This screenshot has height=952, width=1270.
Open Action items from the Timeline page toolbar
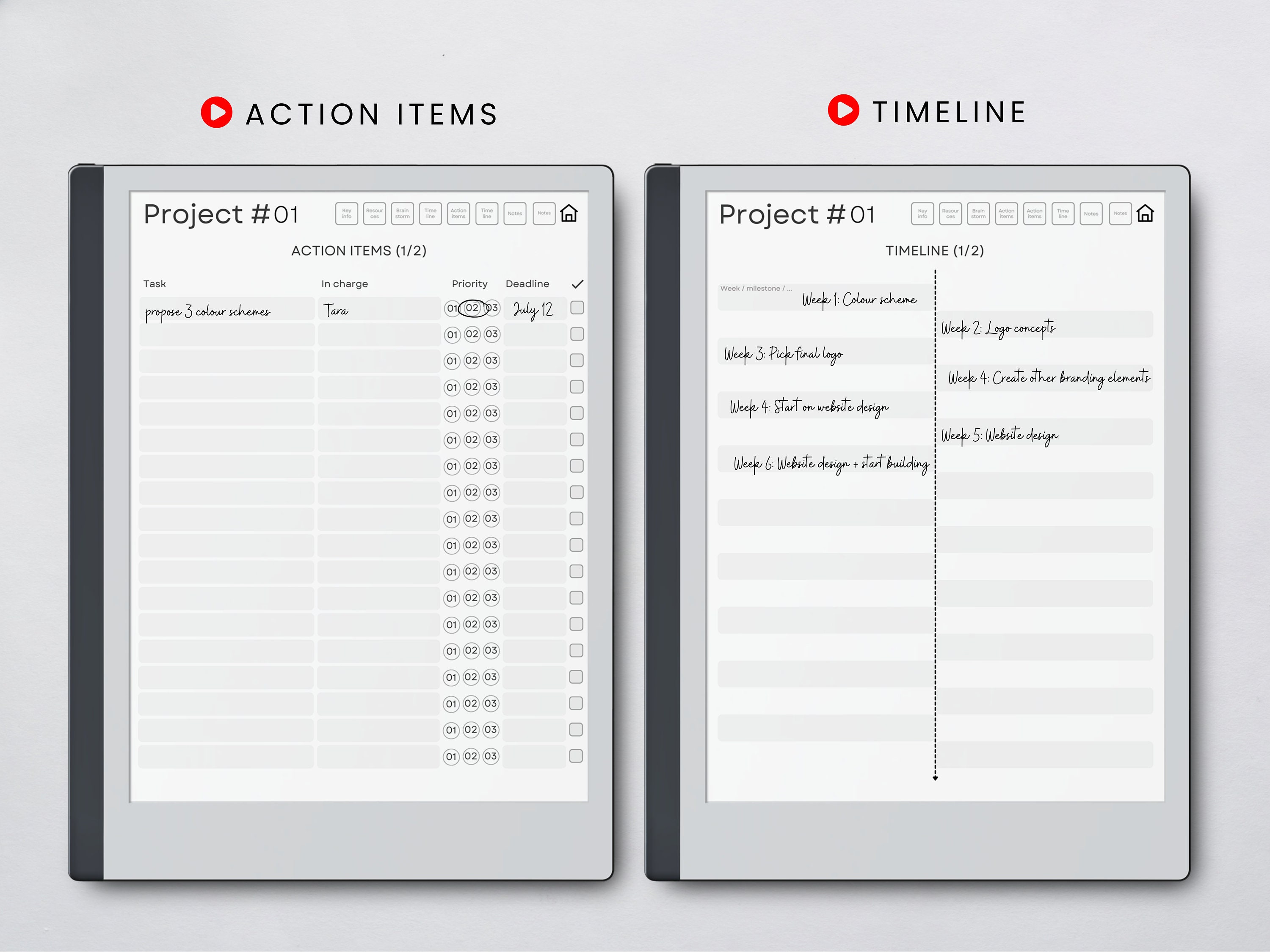1006,214
